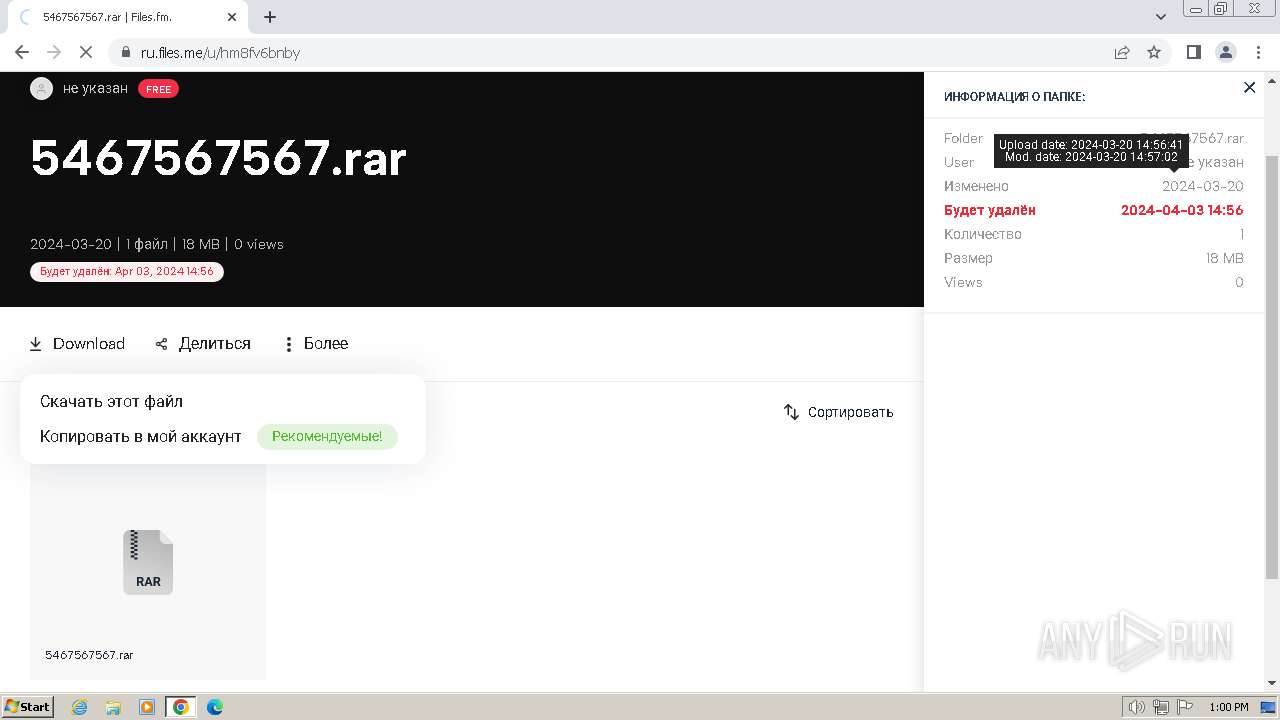The image size is (1280, 720).
Task: Click the site lock icon in address bar
Action: (x=125, y=53)
